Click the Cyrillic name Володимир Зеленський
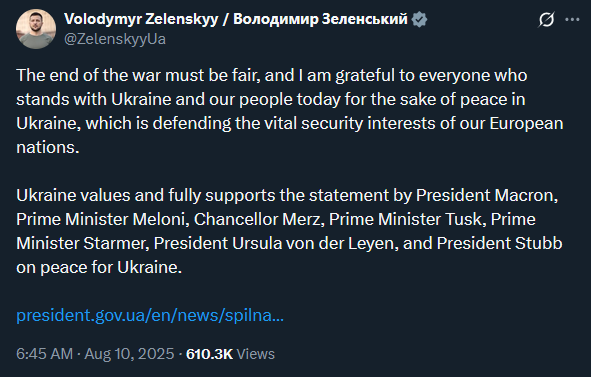Viewport: 591px width, 377px height. (320, 19)
